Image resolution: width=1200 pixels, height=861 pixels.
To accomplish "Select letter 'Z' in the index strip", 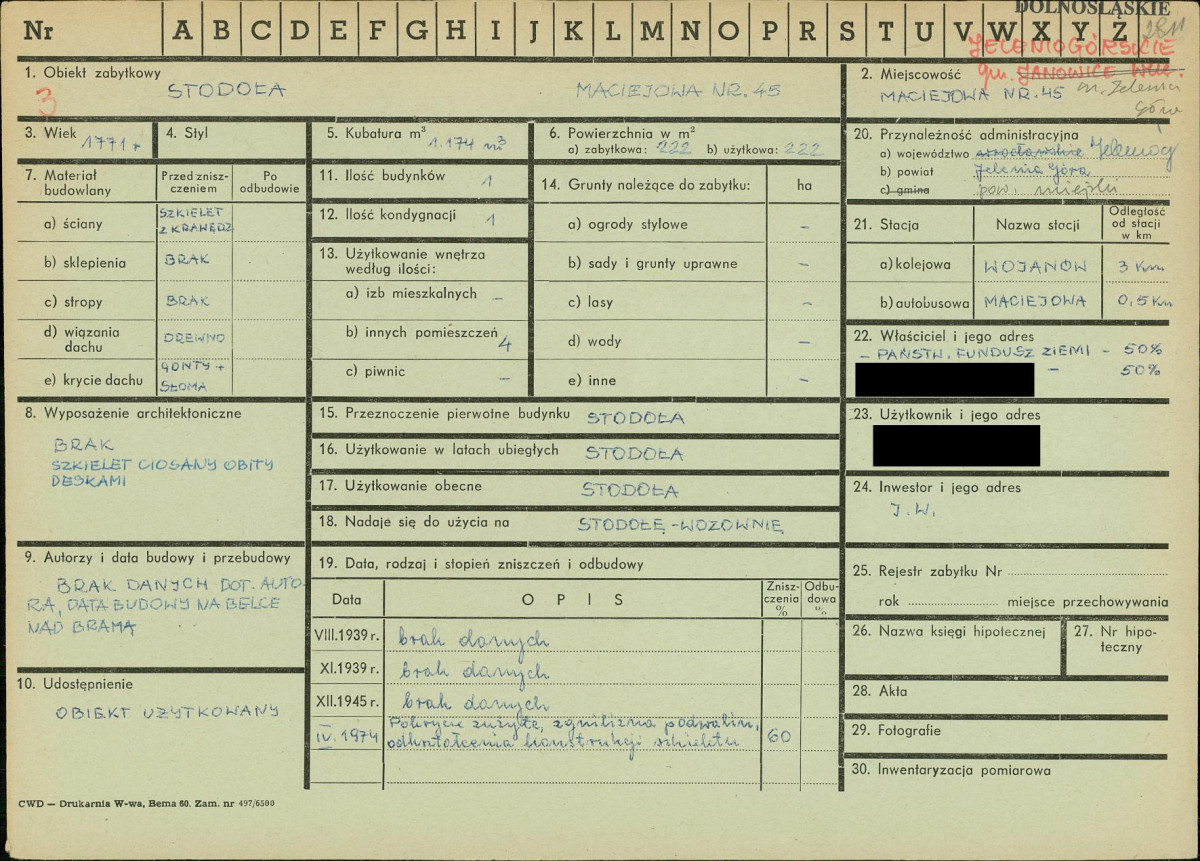I will coord(1118,31).
